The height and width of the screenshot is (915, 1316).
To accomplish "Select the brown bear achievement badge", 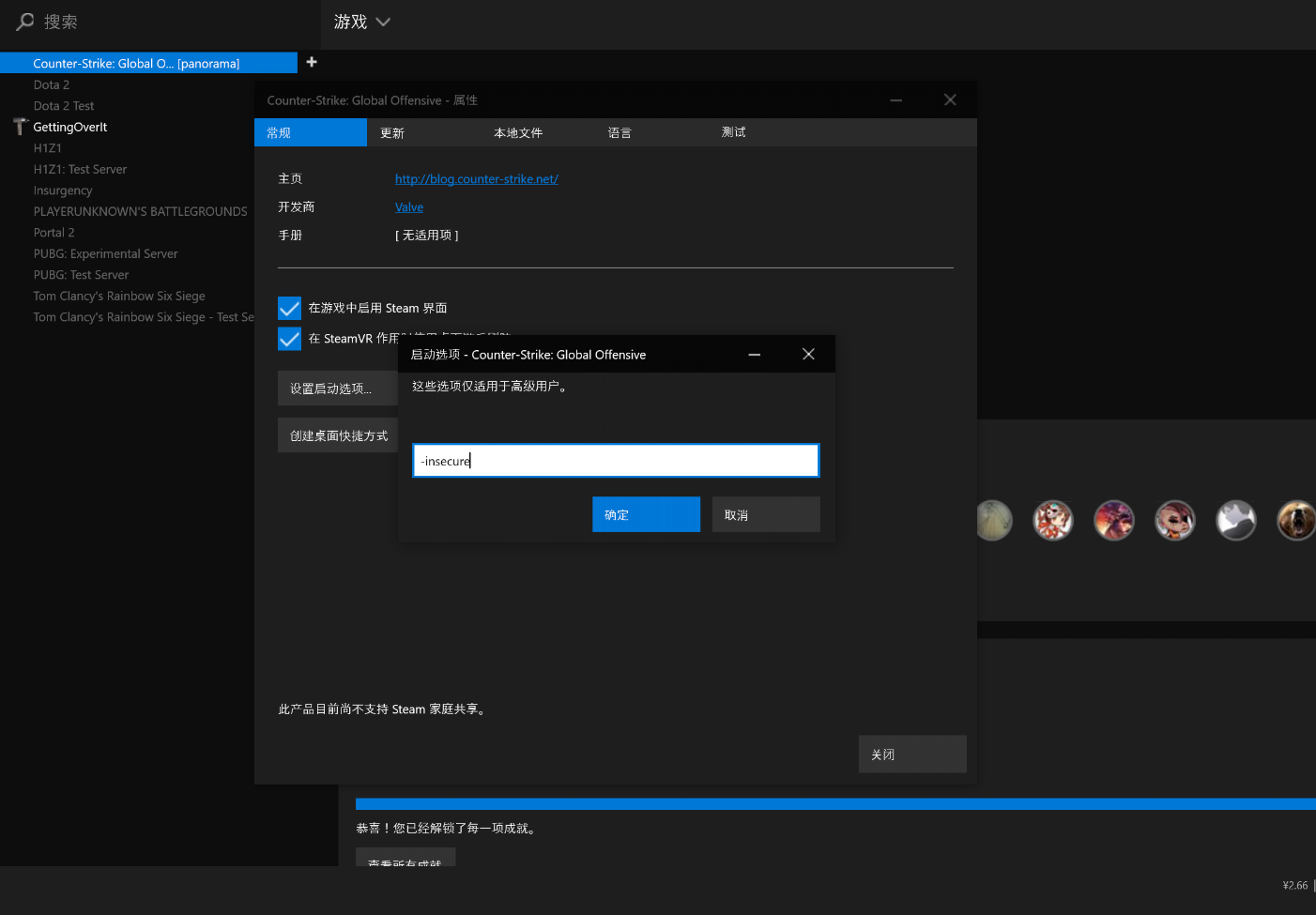I will coord(1296,520).
